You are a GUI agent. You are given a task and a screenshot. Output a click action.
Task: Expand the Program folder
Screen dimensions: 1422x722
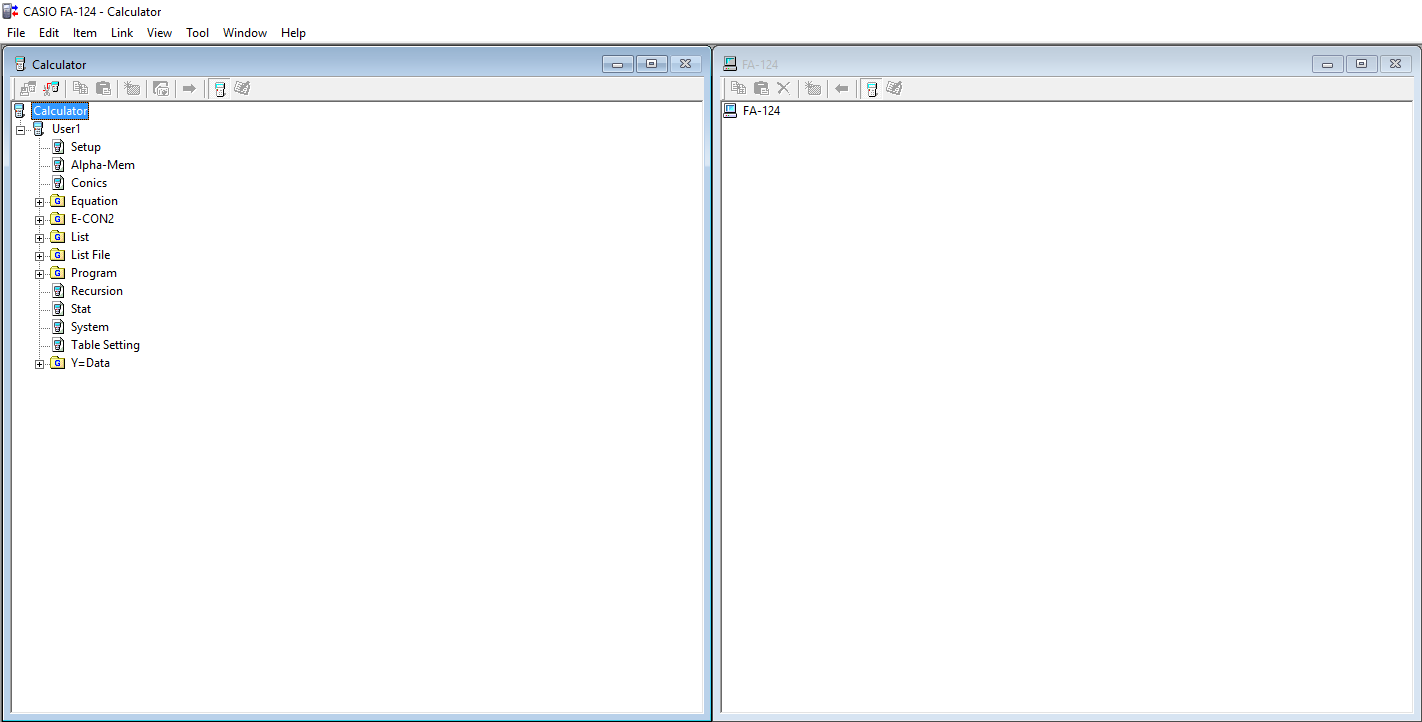point(40,273)
